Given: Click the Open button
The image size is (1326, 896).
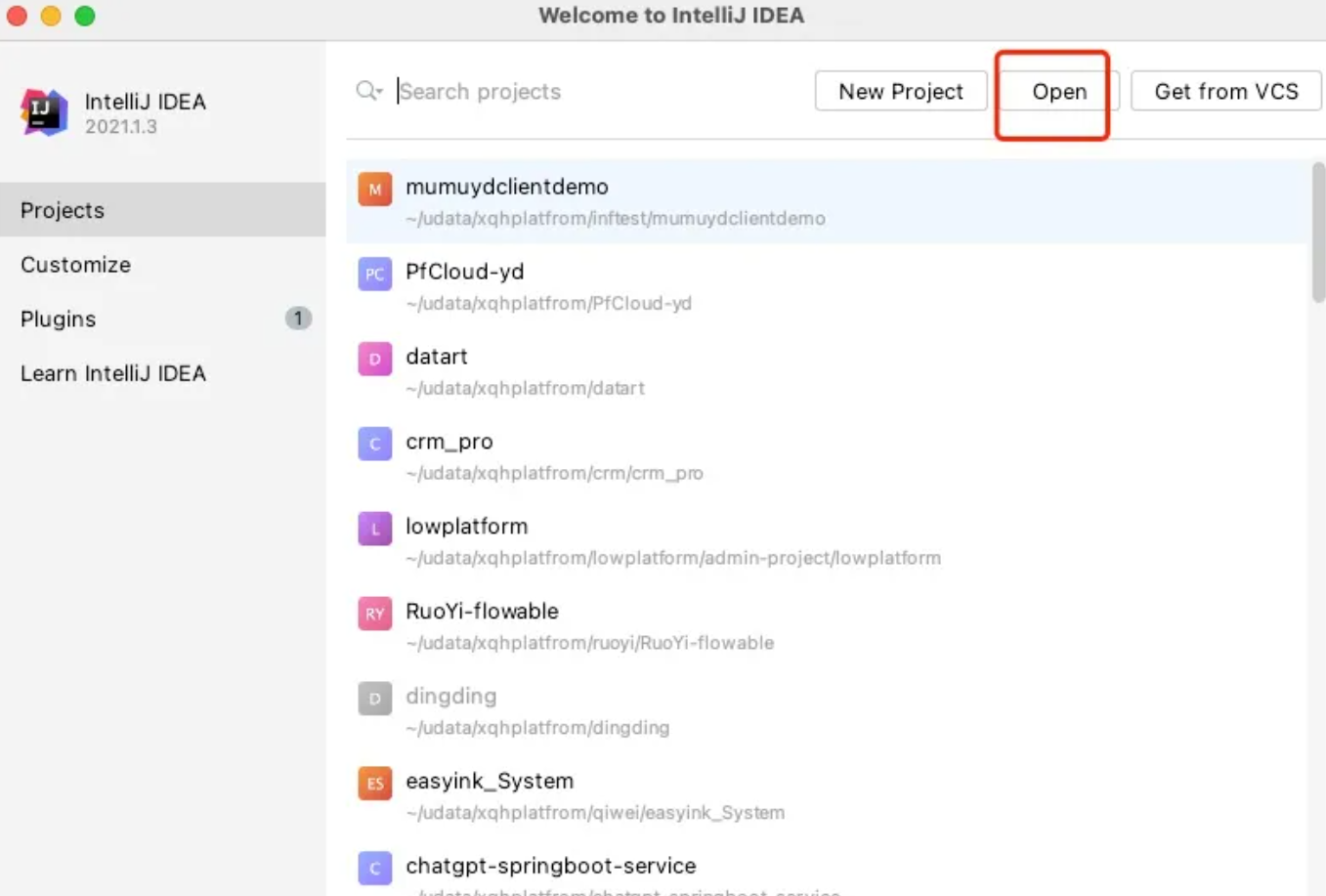Looking at the screenshot, I should point(1059,91).
